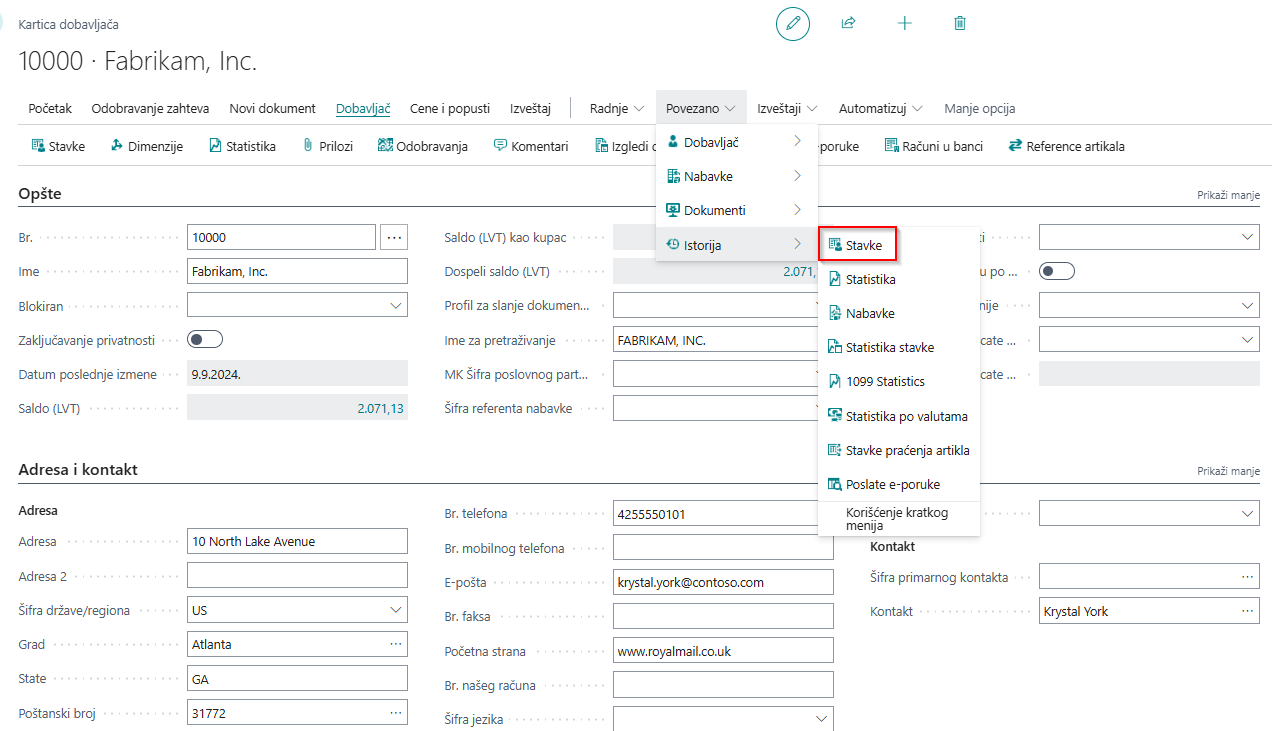The width and height of the screenshot is (1272, 731).
Task: Switch to the Cene i popusti tab
Action: [449, 108]
